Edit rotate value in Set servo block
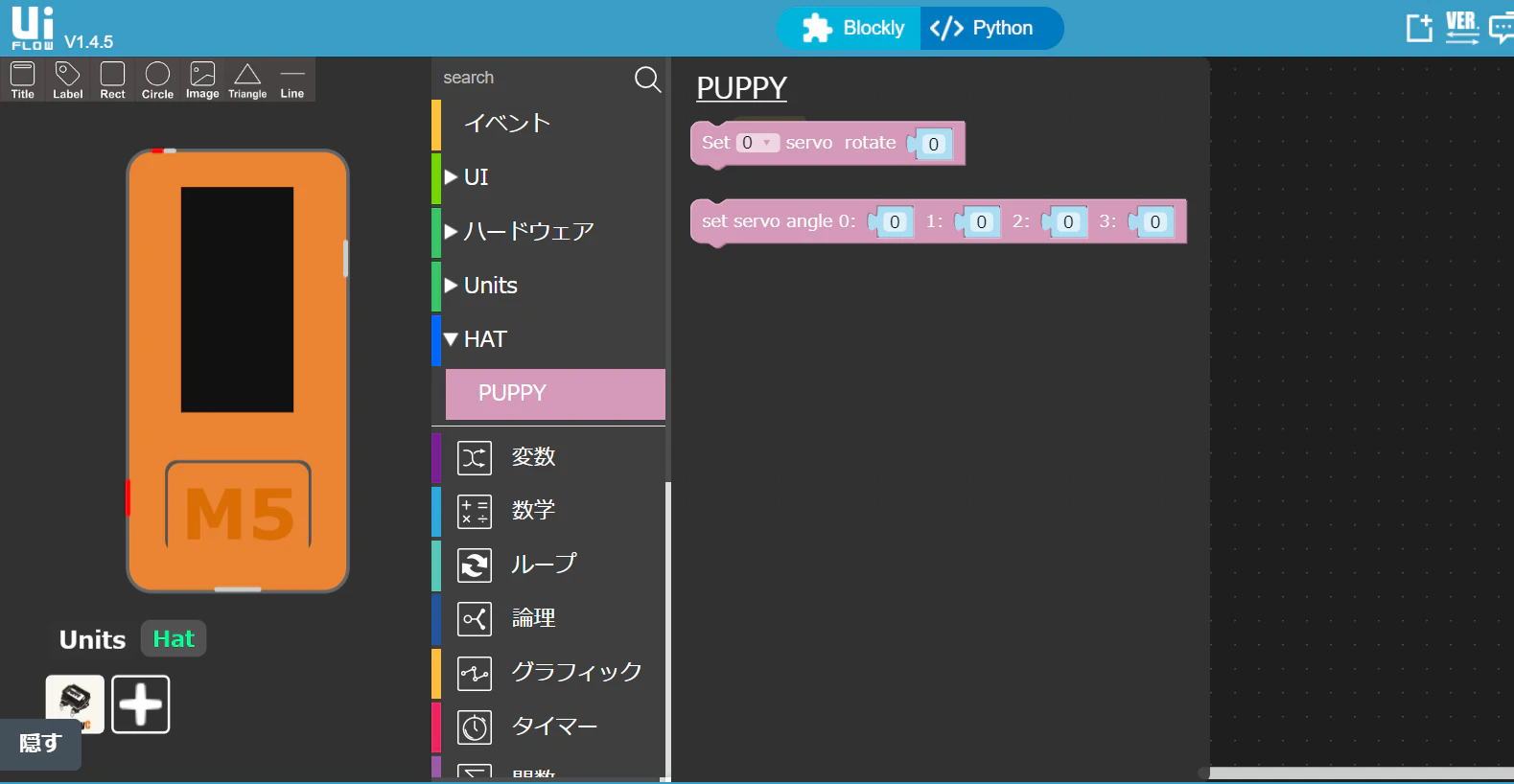 click(x=933, y=144)
